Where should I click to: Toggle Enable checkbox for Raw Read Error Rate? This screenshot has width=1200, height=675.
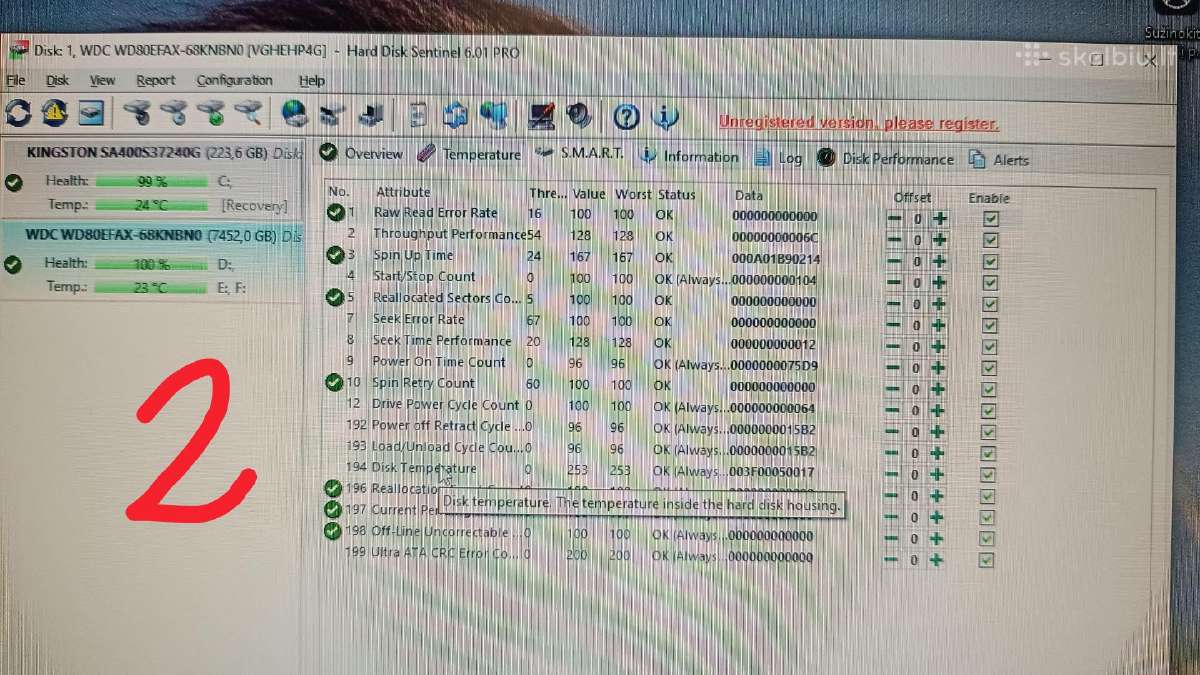(990, 218)
